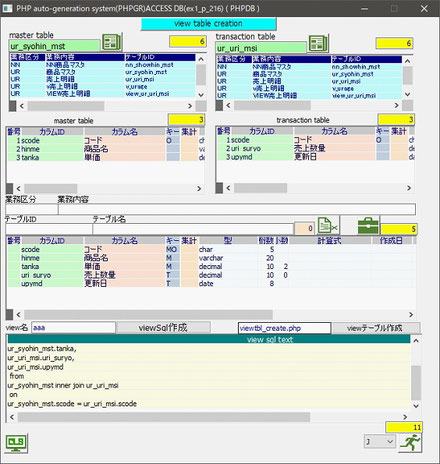Select tanka row in combined view grid
The height and width of the screenshot is (464, 440).
tap(211, 266)
